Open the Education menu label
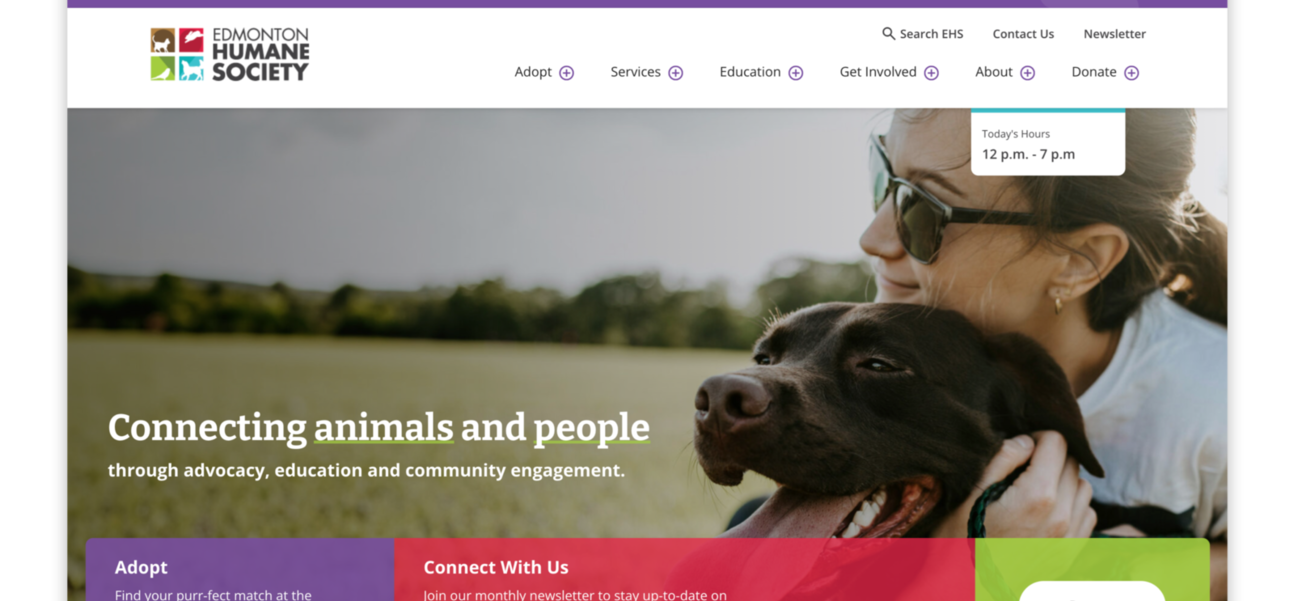Viewport: 1294px width, 601px height. 750,72
